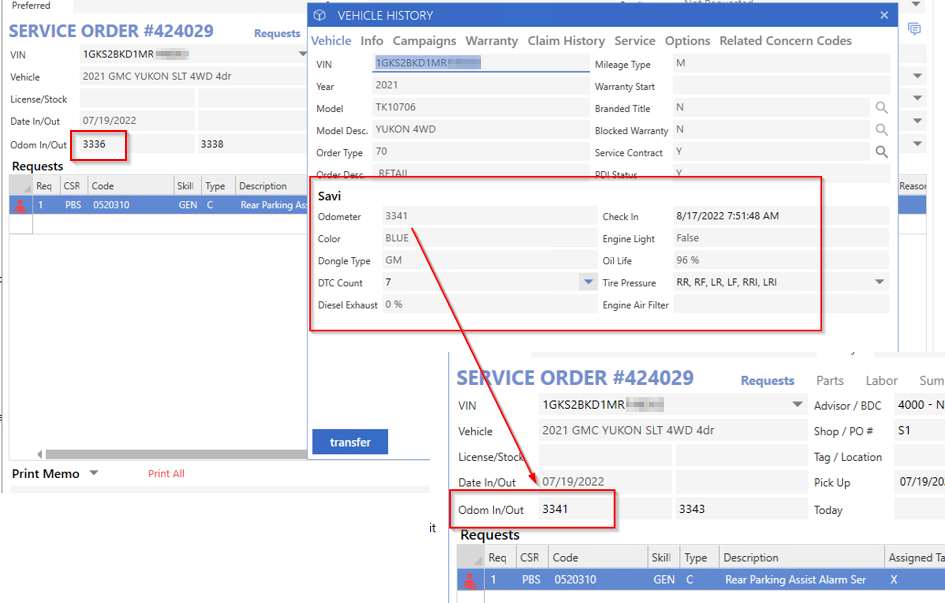Viewport: 945px width, 603px height.
Task: Click Date In field in upper order
Action: coord(137,120)
